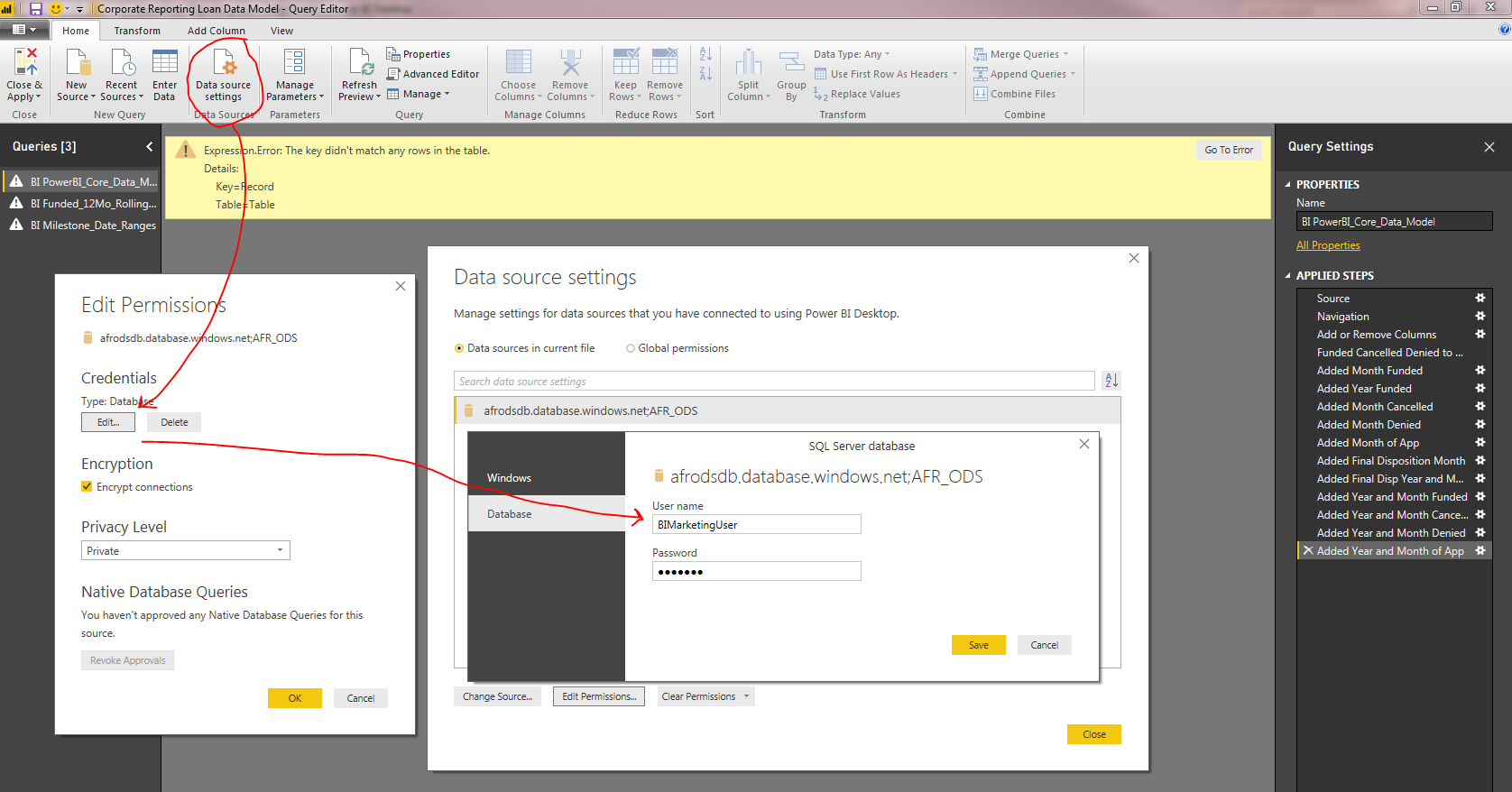Click the Manage Parameters icon
This screenshot has height=792, width=1512.
pos(294,63)
